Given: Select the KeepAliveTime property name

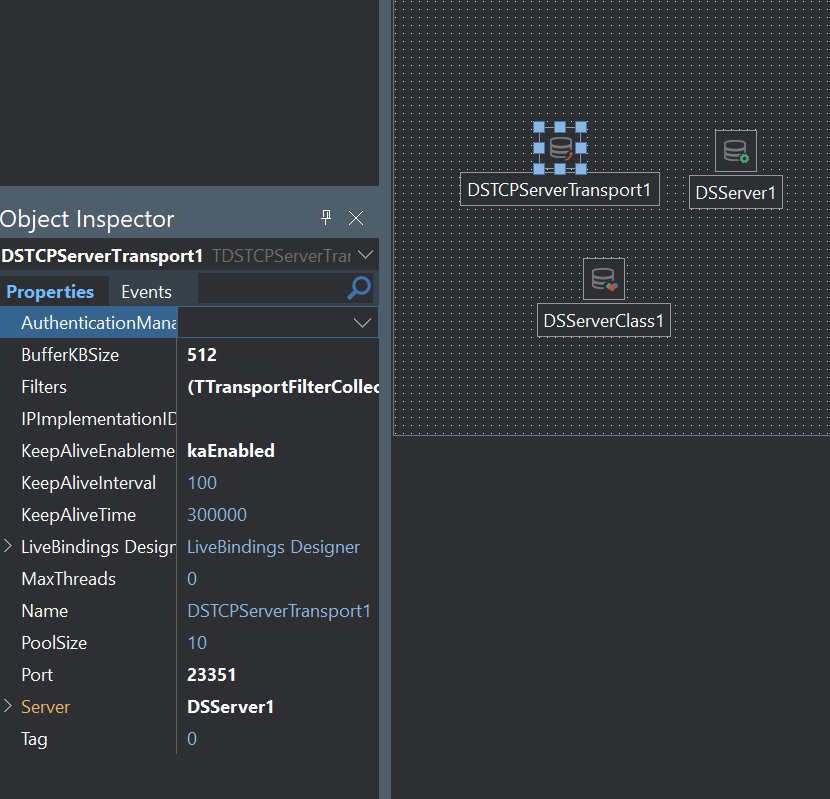Looking at the screenshot, I should [78, 515].
